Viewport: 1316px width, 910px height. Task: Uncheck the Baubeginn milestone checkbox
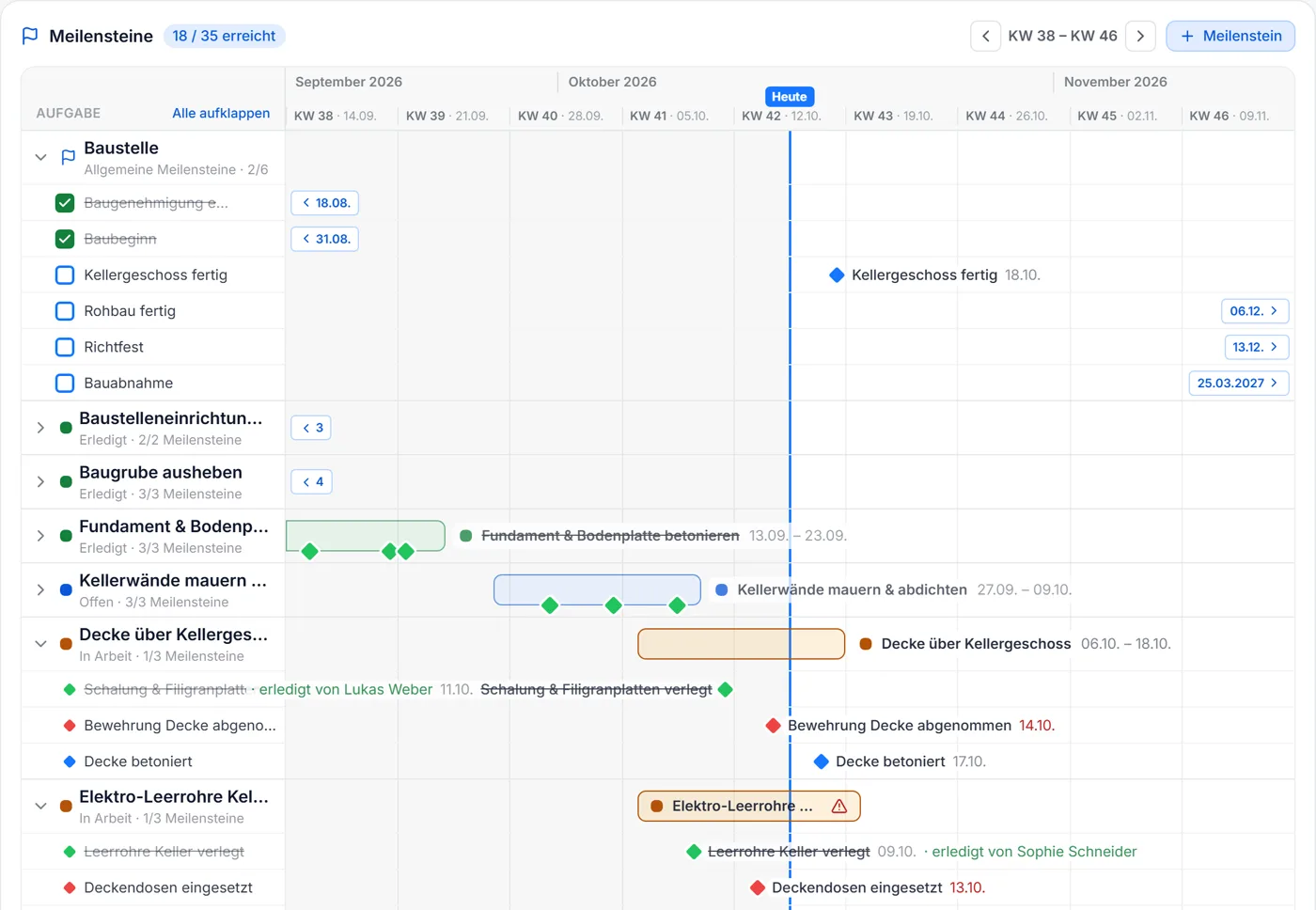65,239
